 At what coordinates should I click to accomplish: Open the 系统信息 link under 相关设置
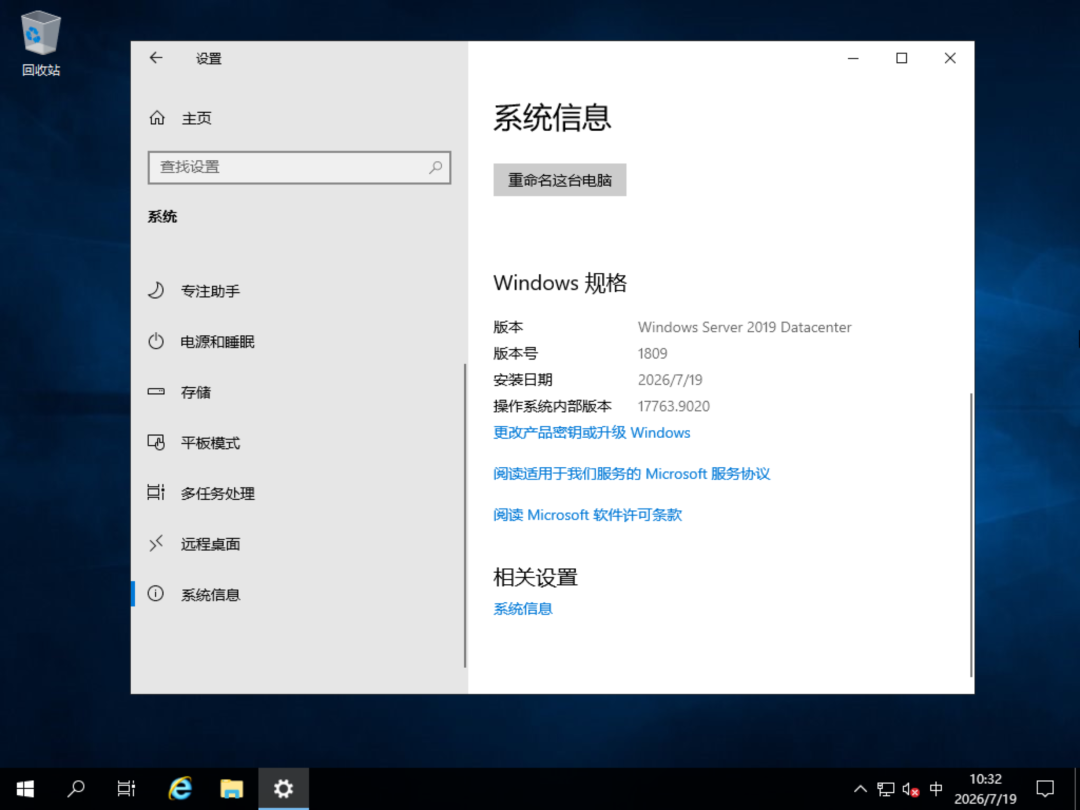(523, 609)
